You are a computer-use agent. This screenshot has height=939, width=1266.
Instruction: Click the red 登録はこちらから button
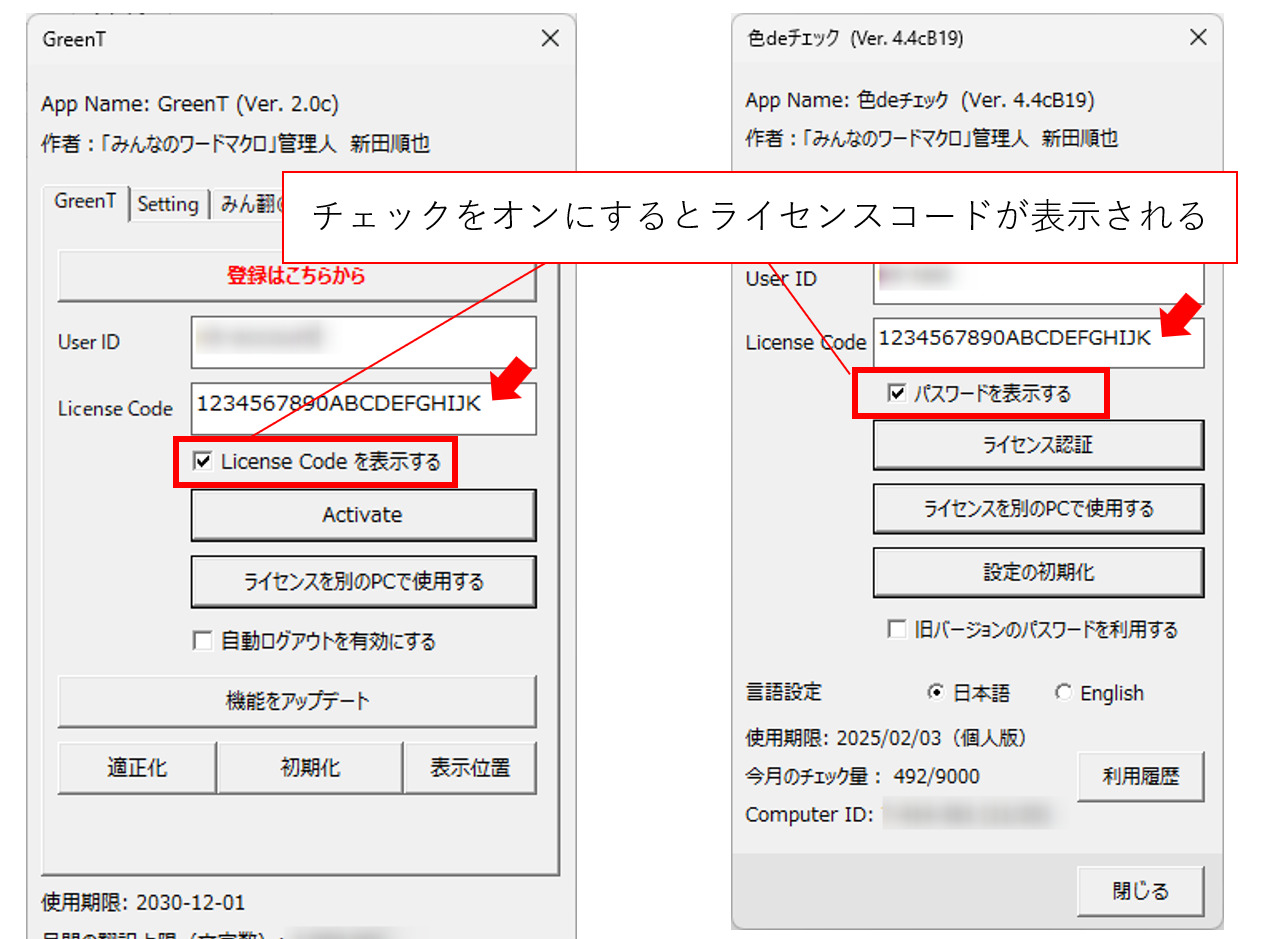(x=296, y=276)
